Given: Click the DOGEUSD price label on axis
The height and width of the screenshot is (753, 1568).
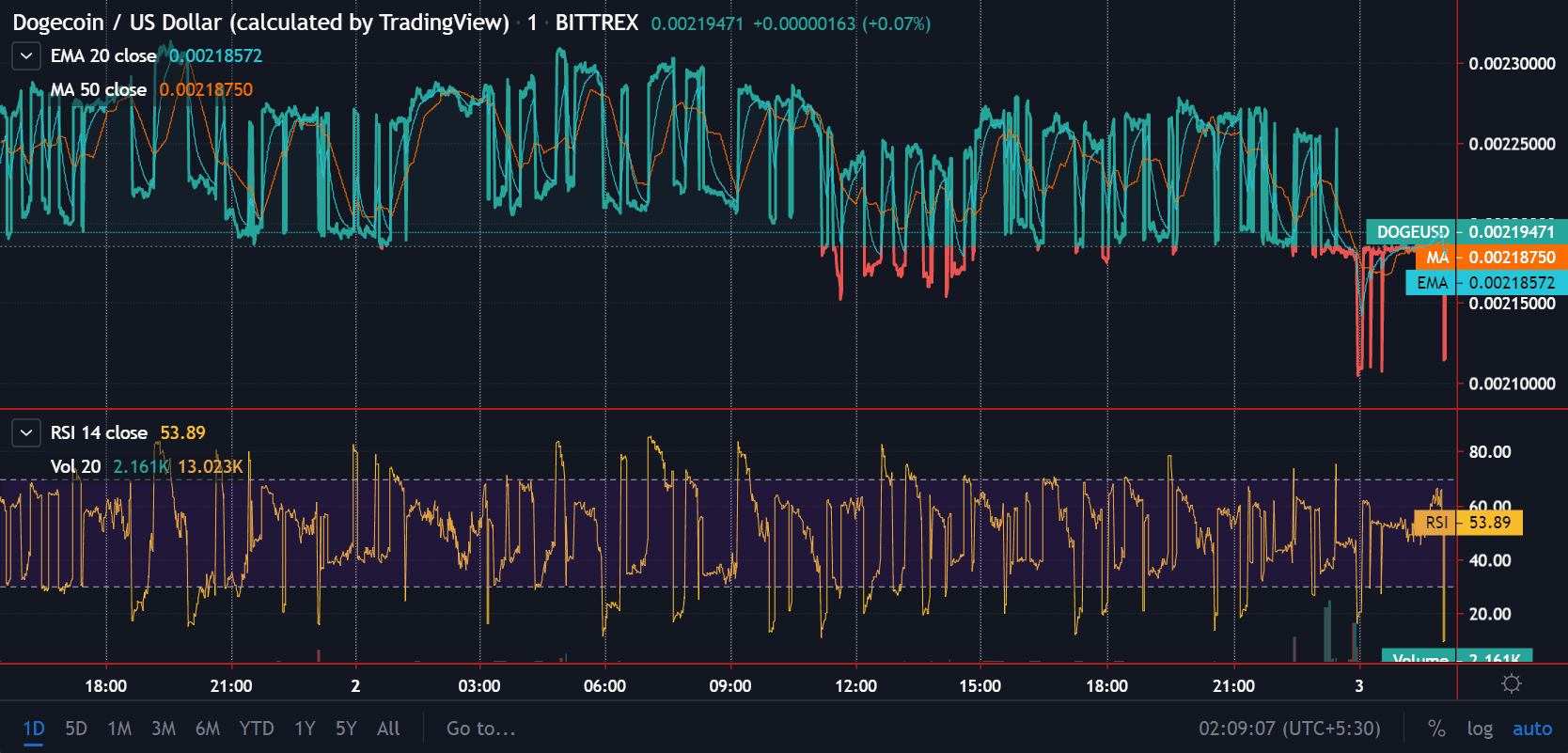Looking at the screenshot, I should [x=1466, y=232].
